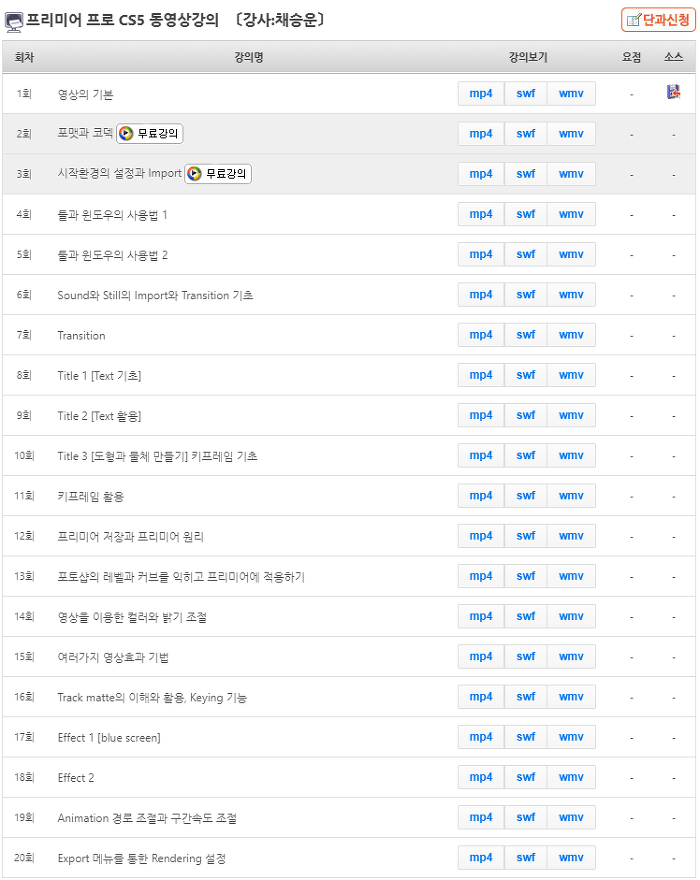Open mp4 for lesson 2 포맷과 코덱
Viewport: 700px width, 880px height.
click(x=481, y=134)
